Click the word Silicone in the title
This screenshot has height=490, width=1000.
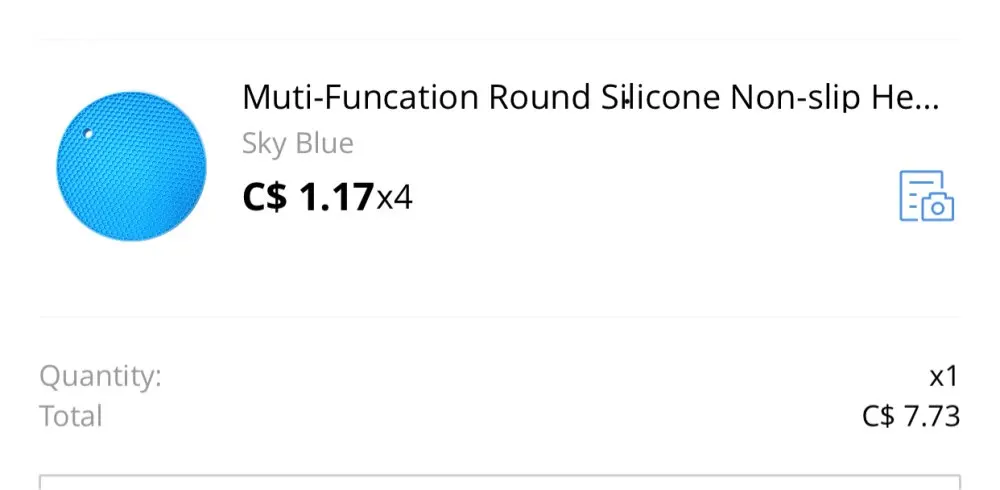point(661,98)
